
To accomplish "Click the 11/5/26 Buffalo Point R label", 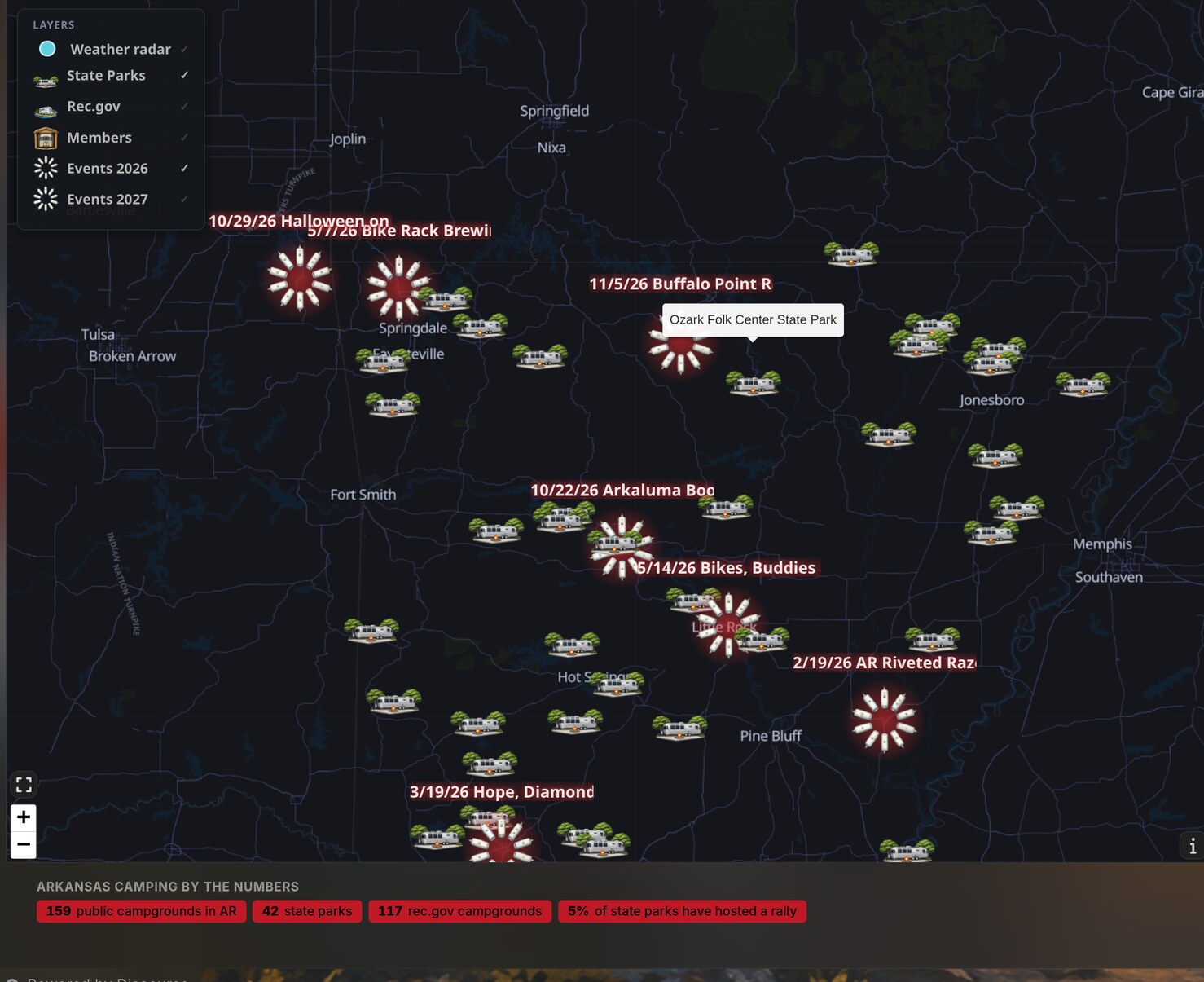I will click(680, 284).
